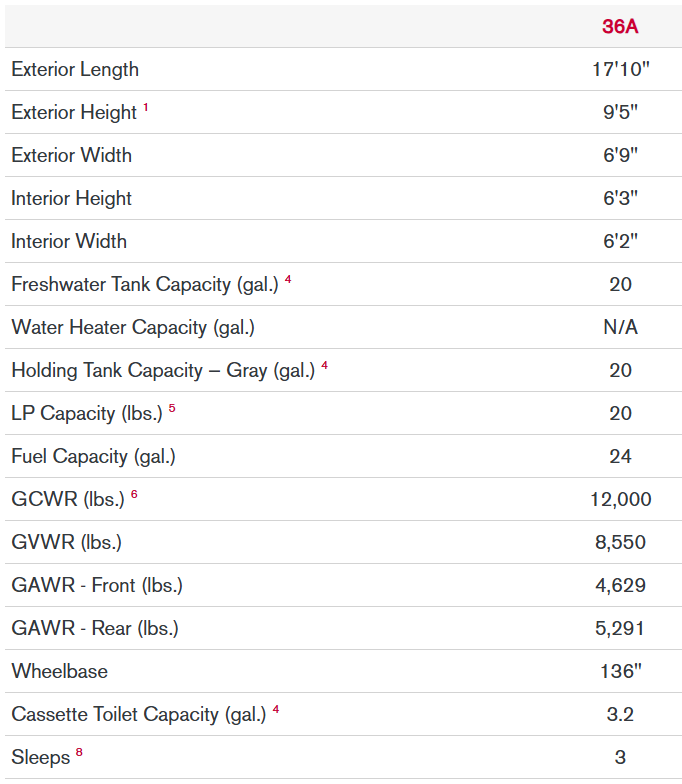The height and width of the screenshot is (784, 682).
Task: Open footnote 4 beside Cassette Toilet Capacity
Action: [276, 710]
